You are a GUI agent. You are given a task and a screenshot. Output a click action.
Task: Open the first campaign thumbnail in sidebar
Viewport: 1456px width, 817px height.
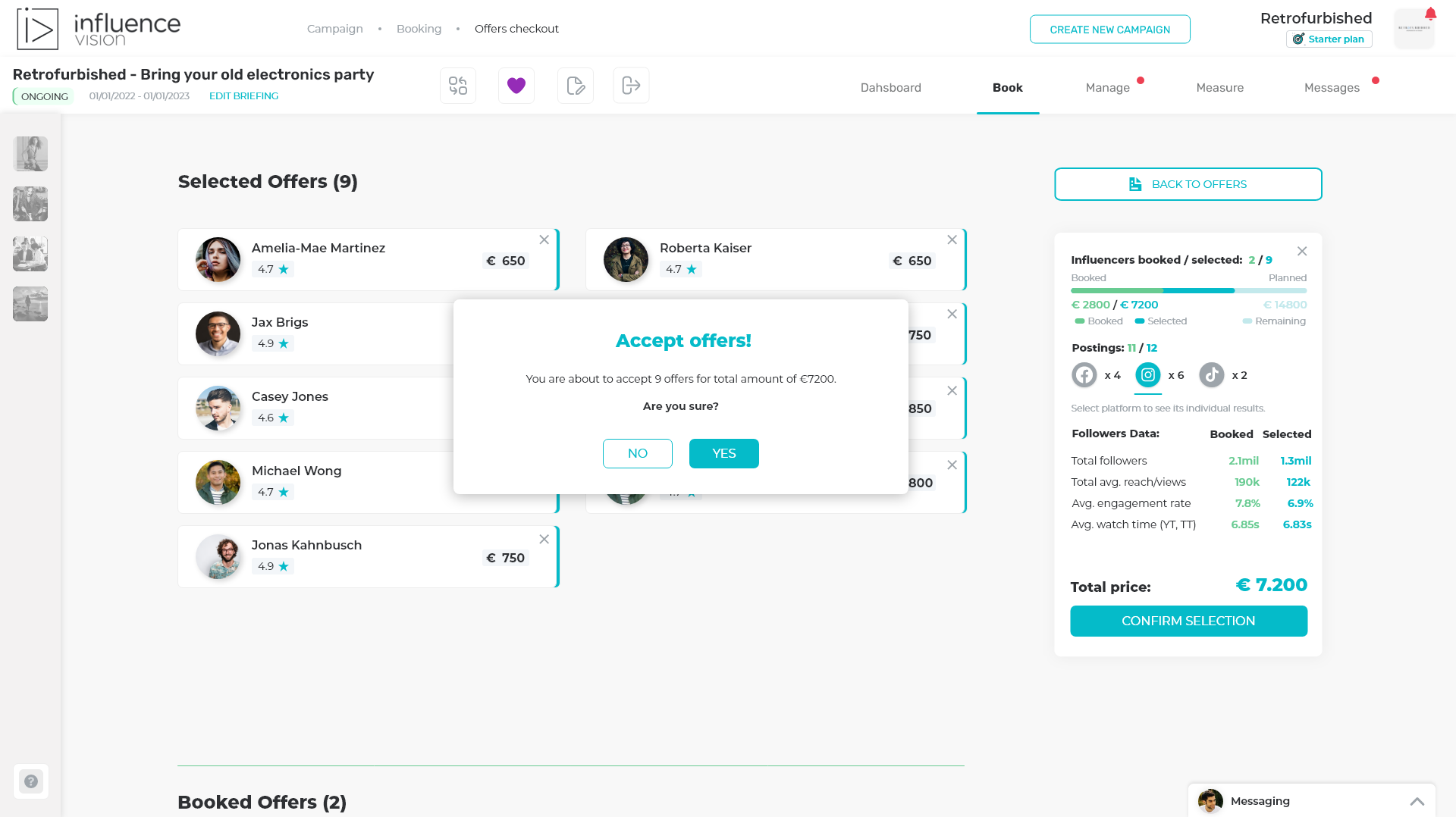coord(30,154)
